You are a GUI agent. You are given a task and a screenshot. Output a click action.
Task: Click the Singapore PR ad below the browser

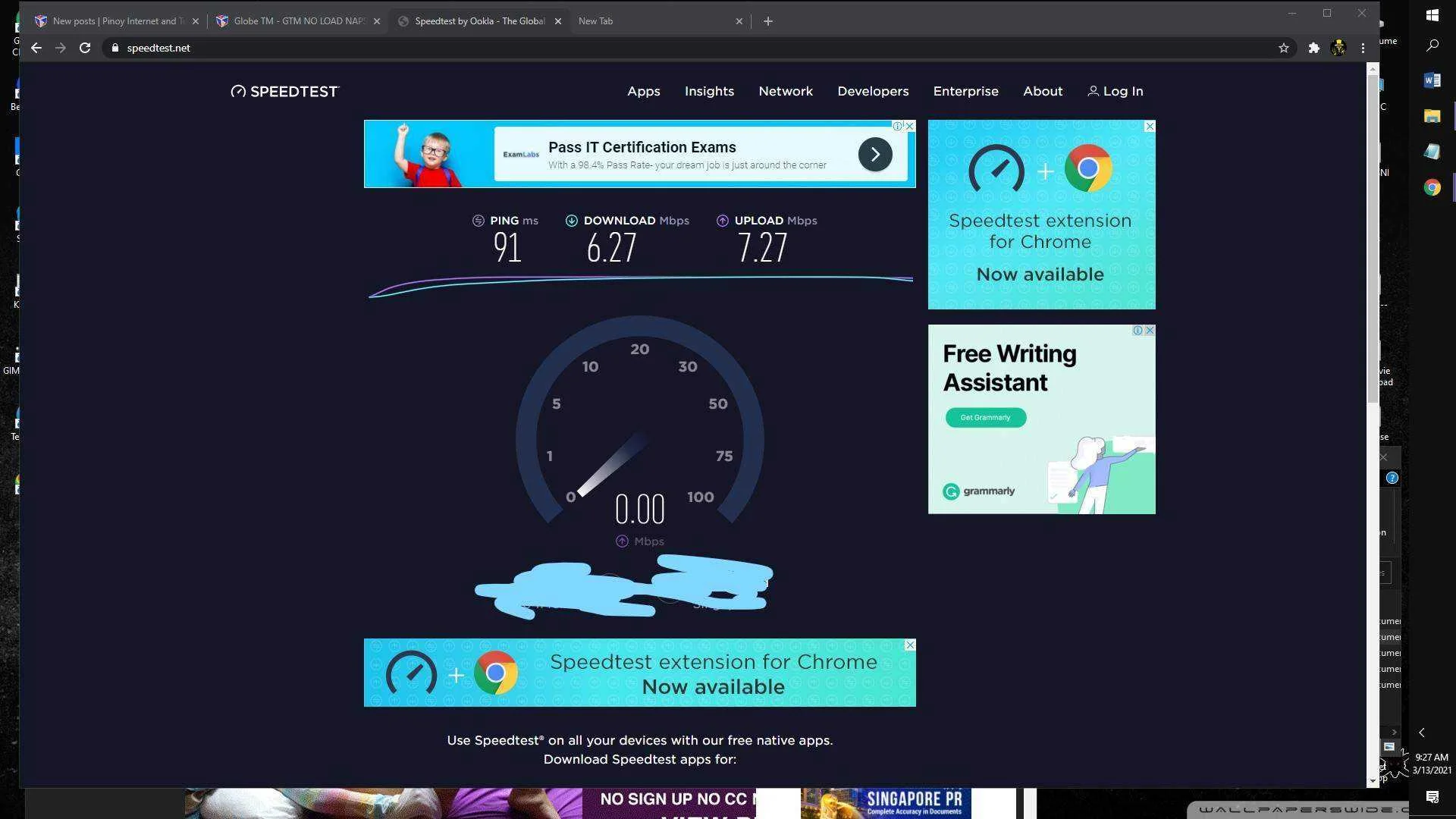(886, 804)
